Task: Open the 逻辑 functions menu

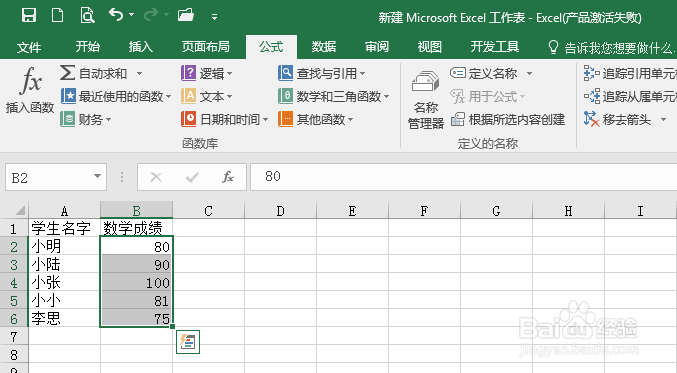Action: pyautogui.click(x=206, y=73)
